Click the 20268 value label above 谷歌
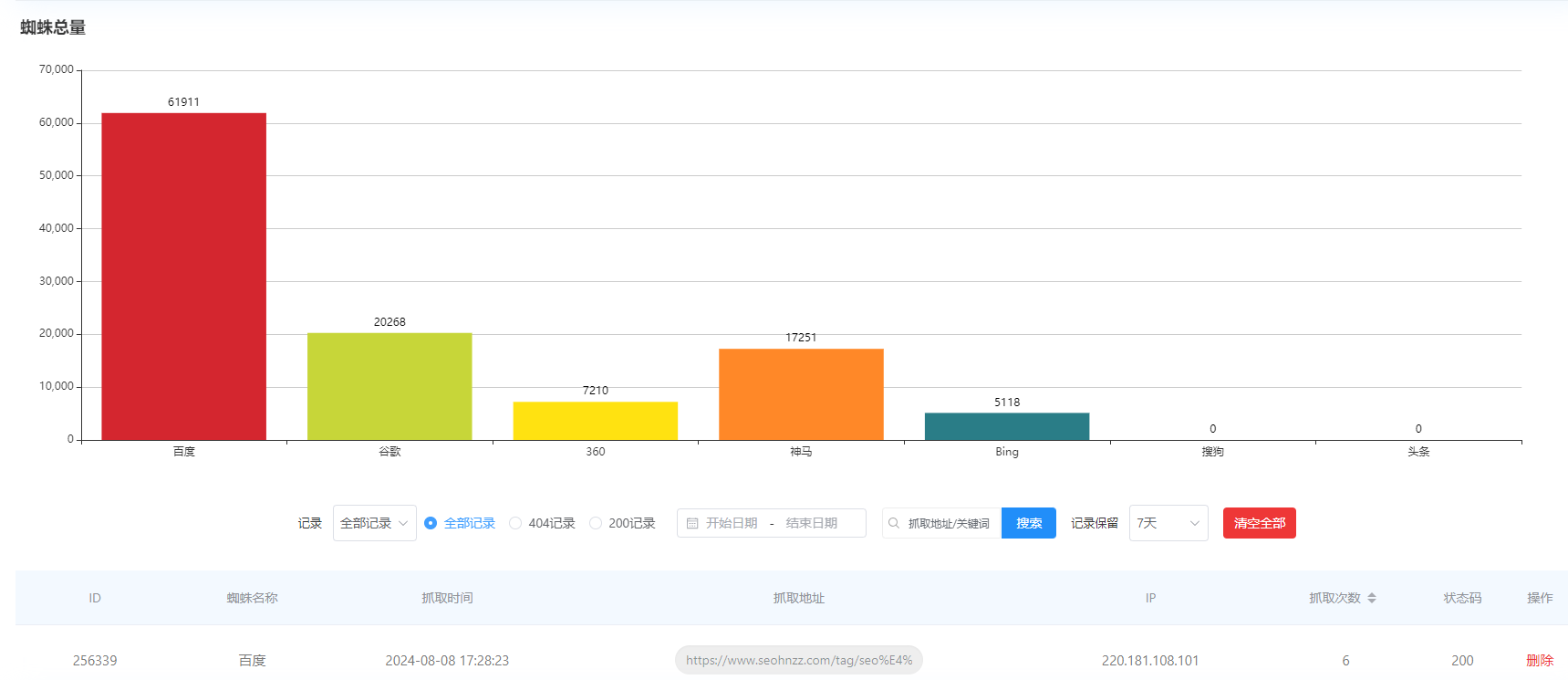Image resolution: width=1568 pixels, height=680 pixels. [389, 322]
